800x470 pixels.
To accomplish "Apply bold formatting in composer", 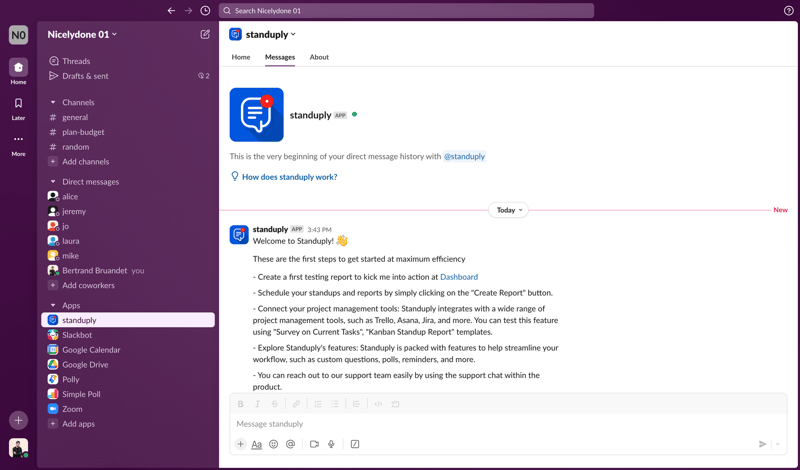I will (240, 404).
